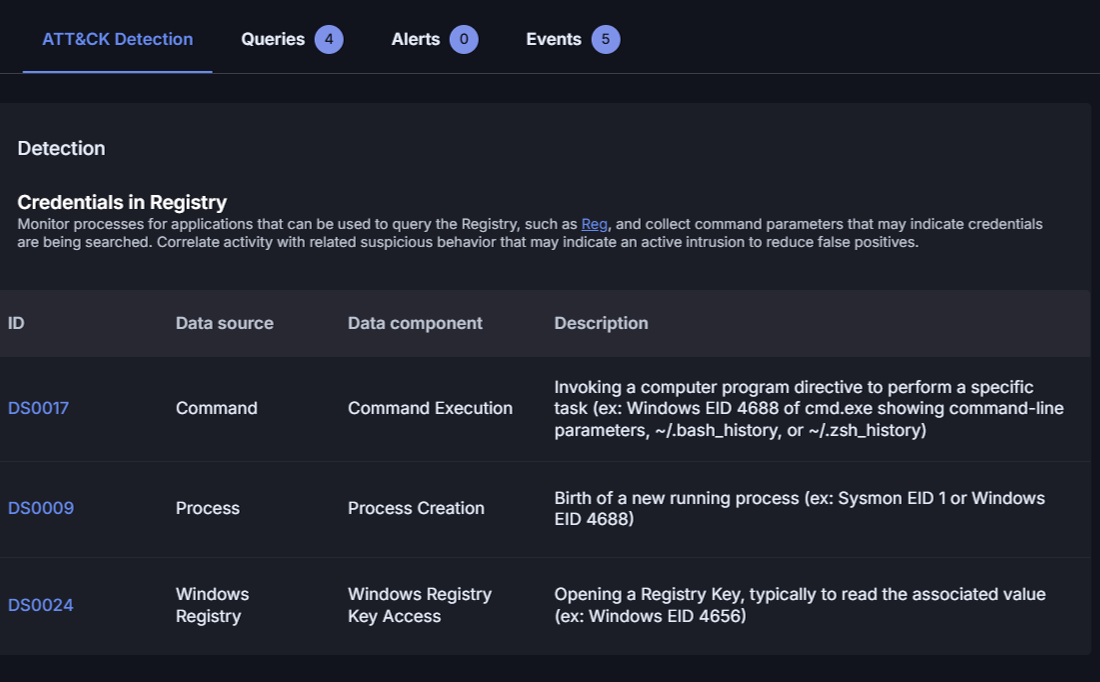Click the Sysmon EID 1 description text
This screenshot has width=1100, height=682.
(x=799, y=508)
